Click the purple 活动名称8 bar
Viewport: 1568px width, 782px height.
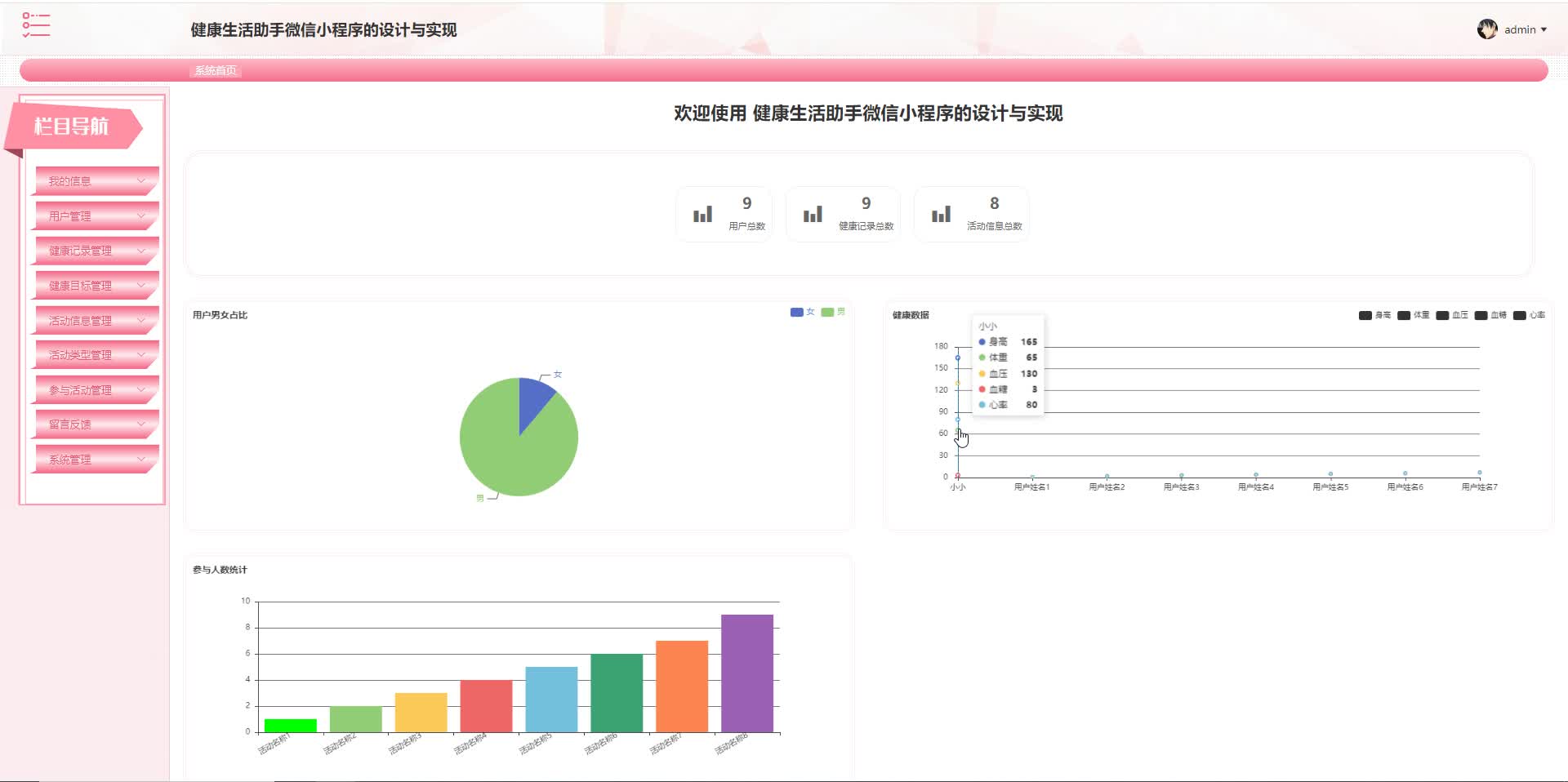(747, 673)
